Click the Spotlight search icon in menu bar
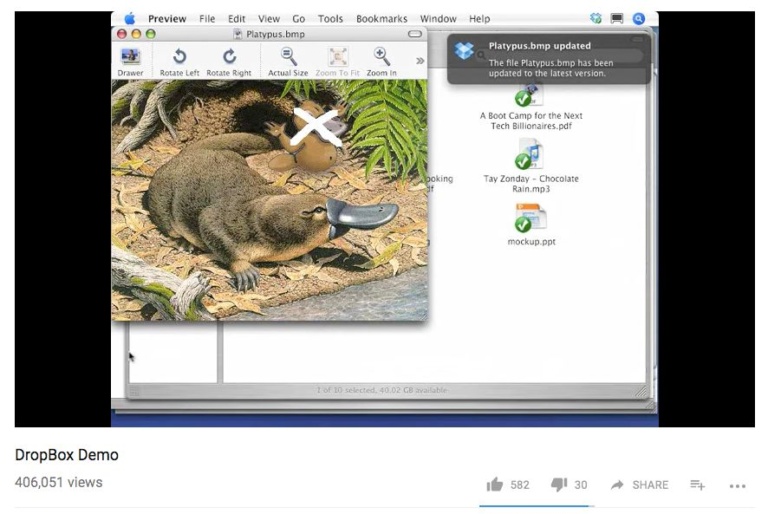 638,18
